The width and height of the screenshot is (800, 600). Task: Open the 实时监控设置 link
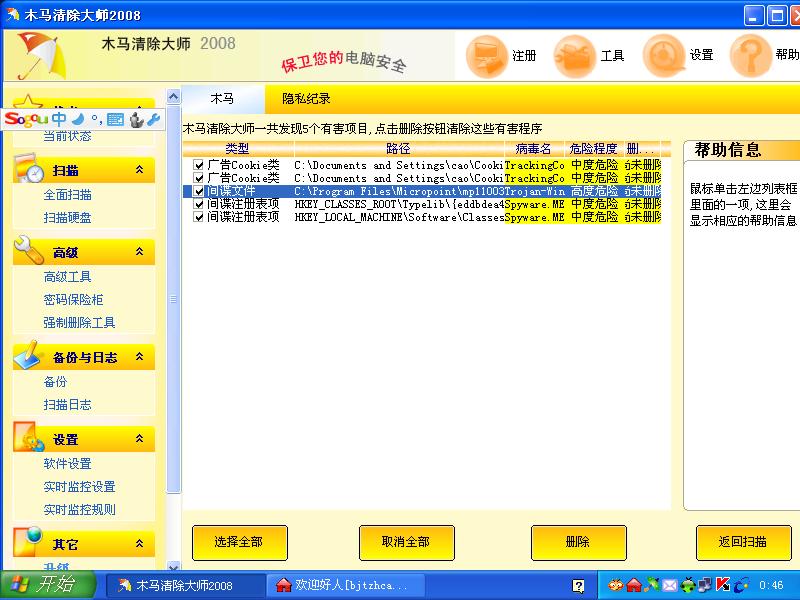(x=80, y=487)
